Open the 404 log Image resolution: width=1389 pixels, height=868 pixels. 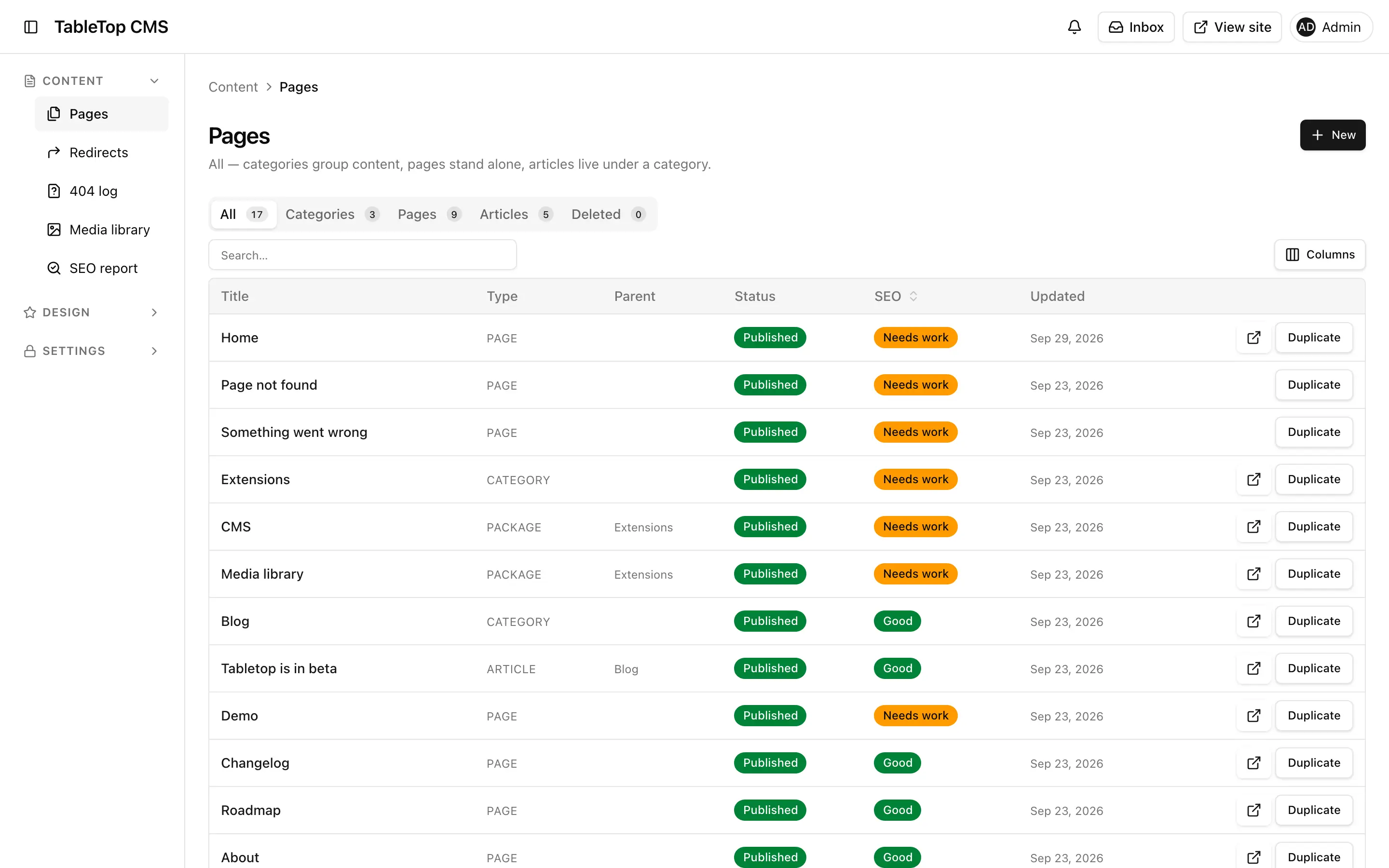[102, 191]
